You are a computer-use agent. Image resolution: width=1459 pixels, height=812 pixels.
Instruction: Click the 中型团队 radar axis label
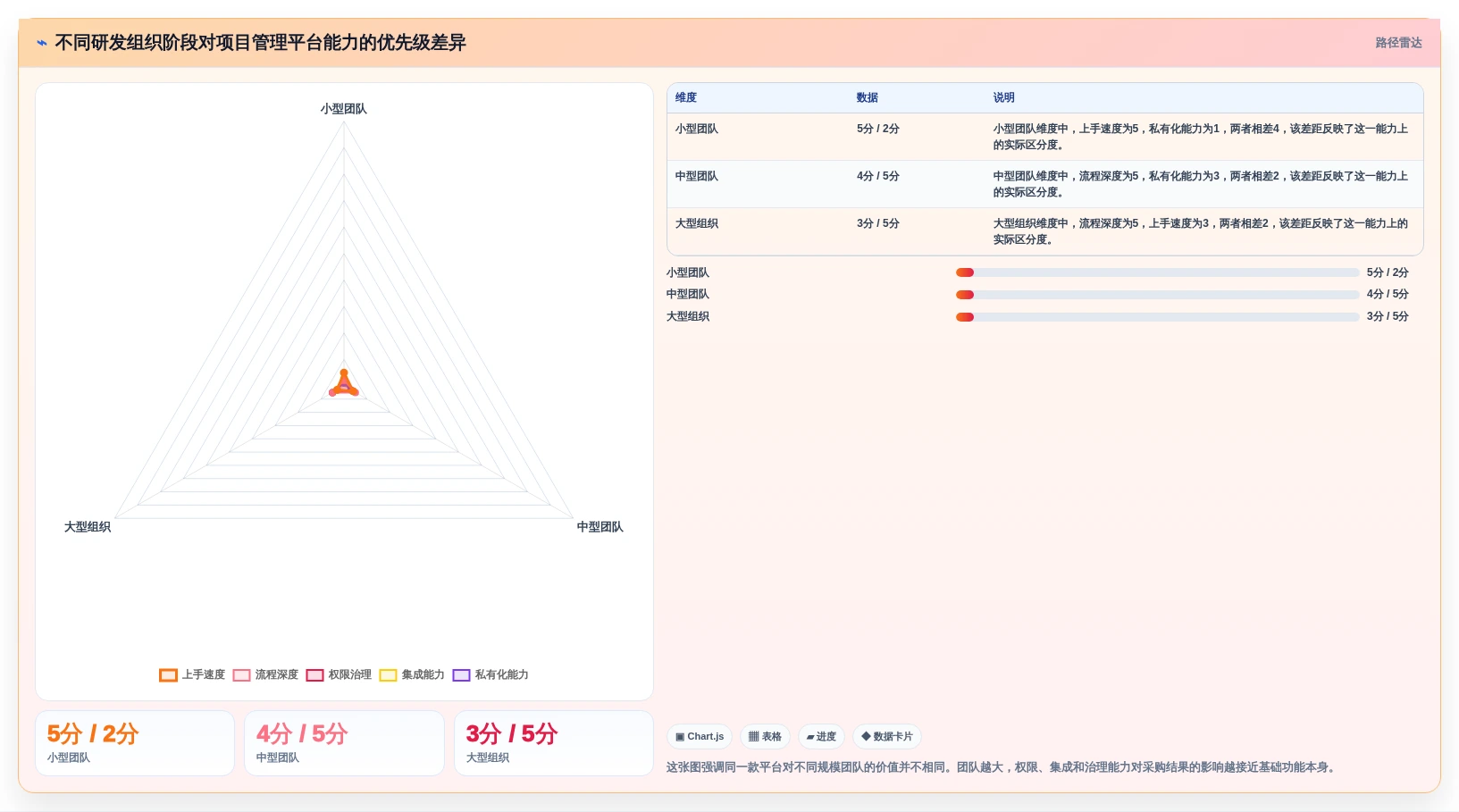600,527
